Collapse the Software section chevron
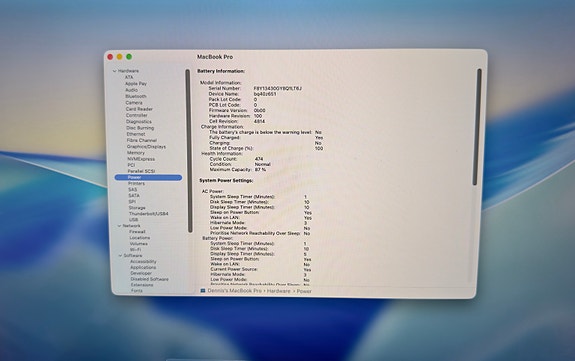Viewport: 575px width, 361px height. pos(120,255)
